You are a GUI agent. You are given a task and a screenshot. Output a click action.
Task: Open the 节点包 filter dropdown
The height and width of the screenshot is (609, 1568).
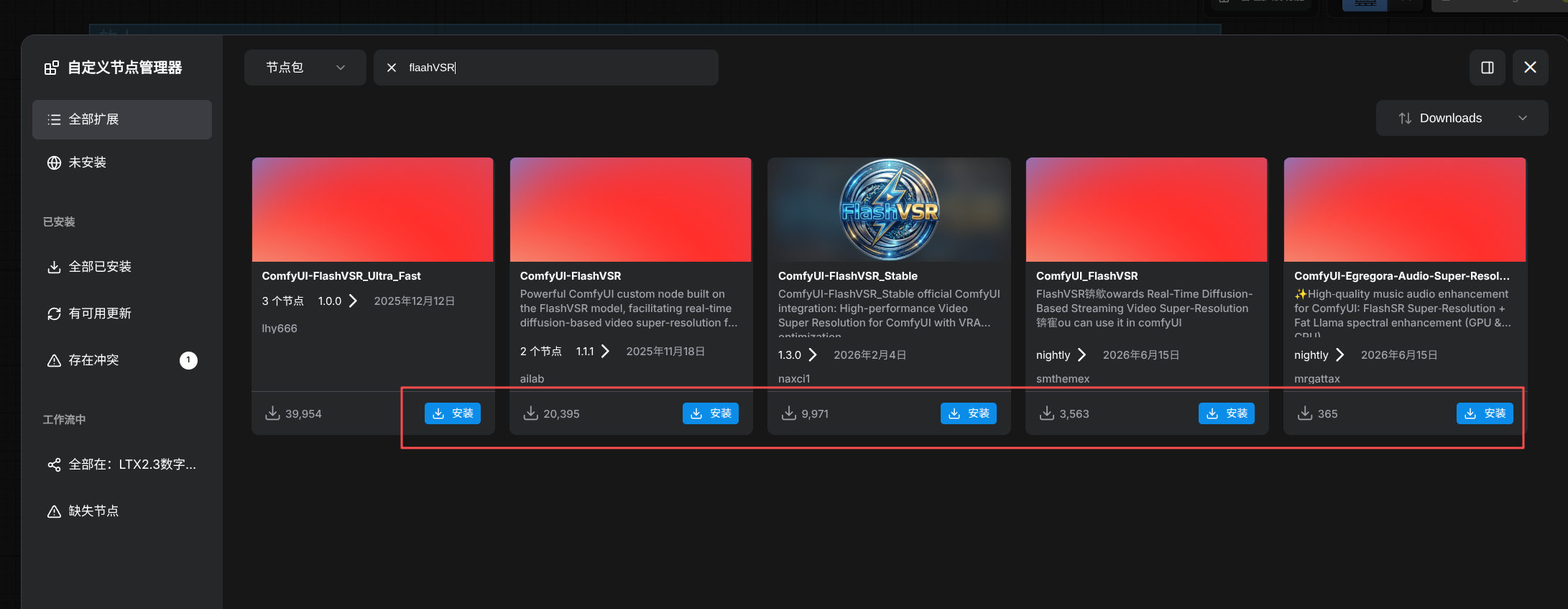click(x=305, y=68)
